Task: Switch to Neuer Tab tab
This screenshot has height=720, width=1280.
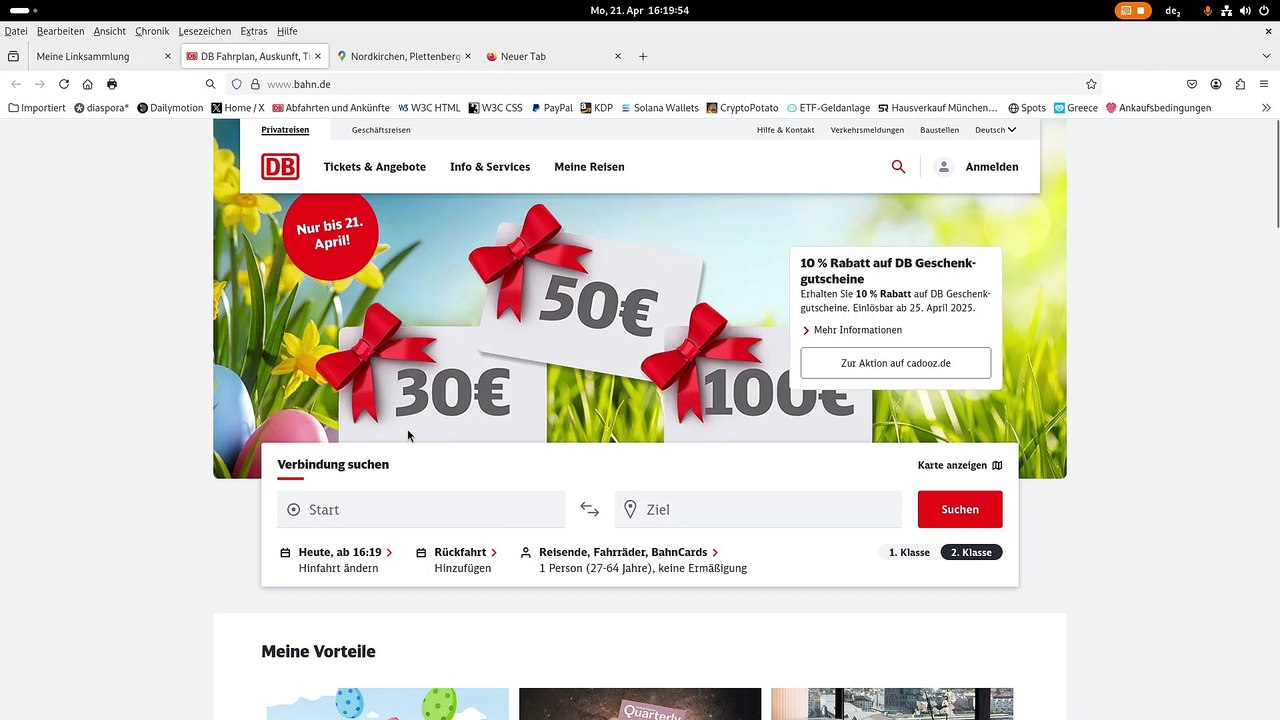Action: pyautogui.click(x=554, y=56)
